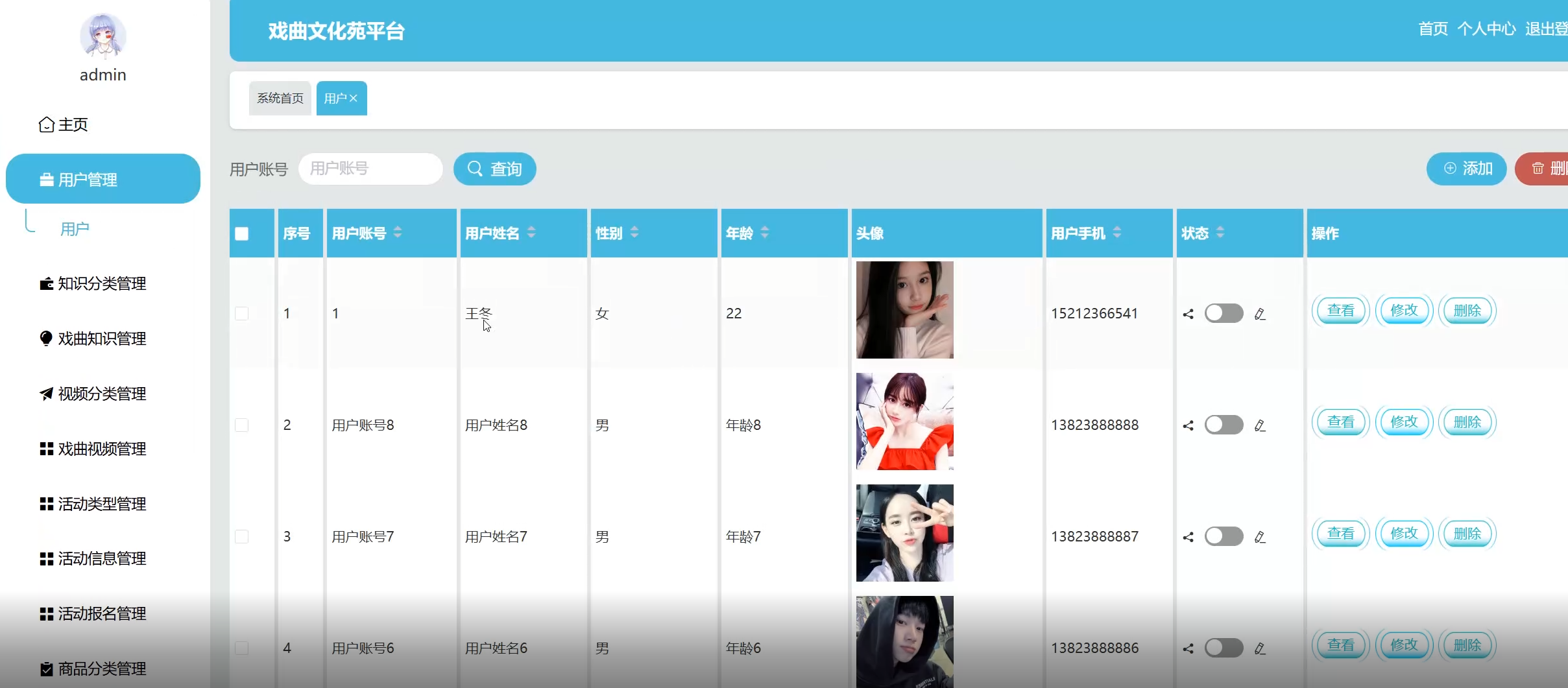Check the row checkbox for 用户账号8
Viewport: 1568px width, 688px height.
(242, 425)
